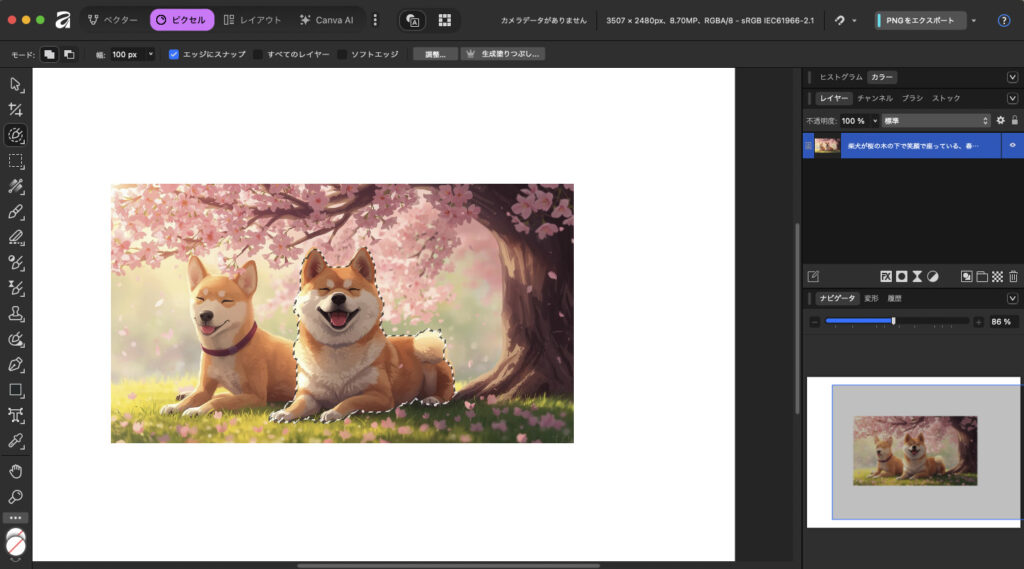
Task: Choose the rectangular Marquee selection tool
Action: (15, 161)
